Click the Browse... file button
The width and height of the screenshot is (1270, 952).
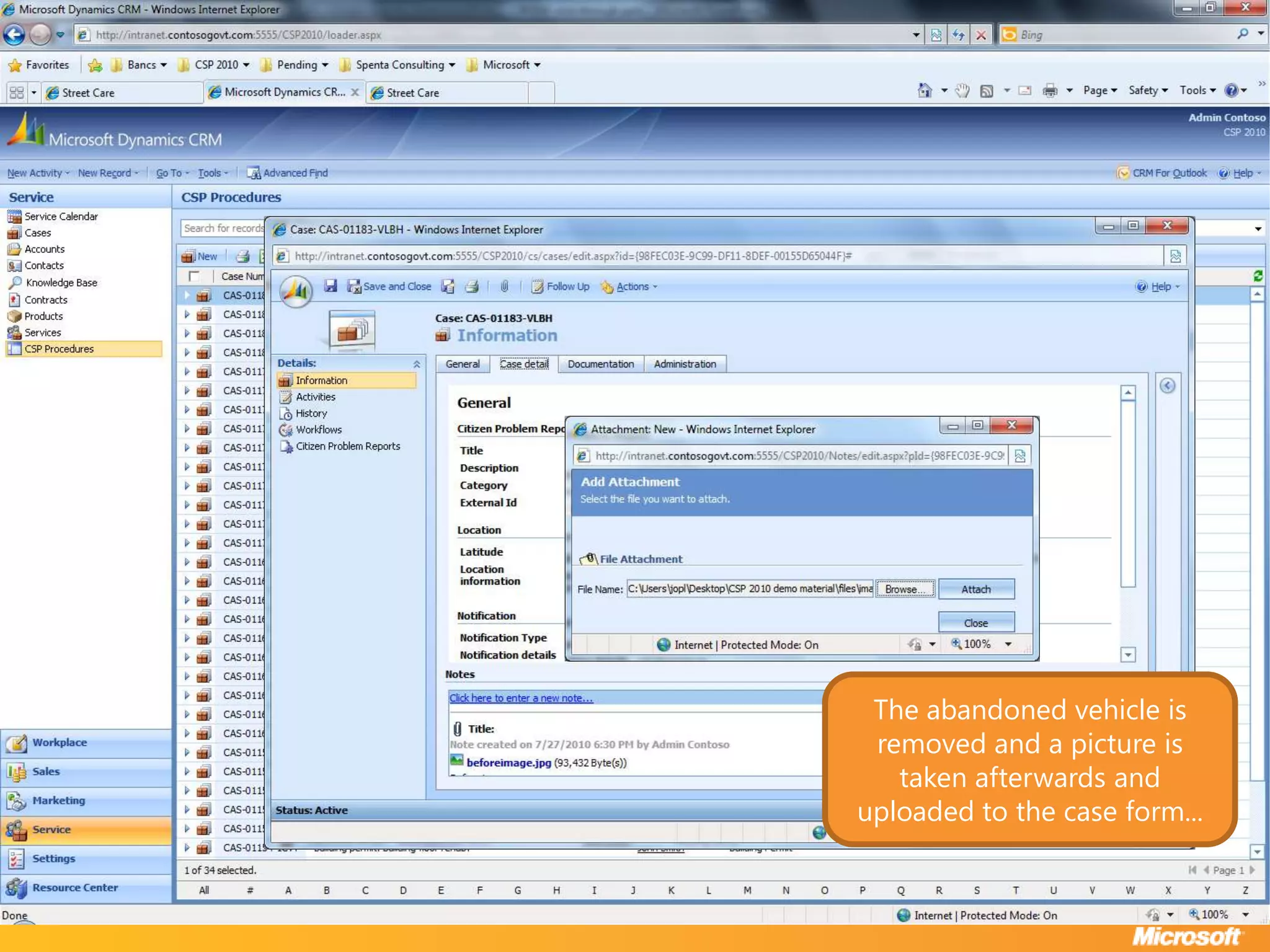(904, 589)
